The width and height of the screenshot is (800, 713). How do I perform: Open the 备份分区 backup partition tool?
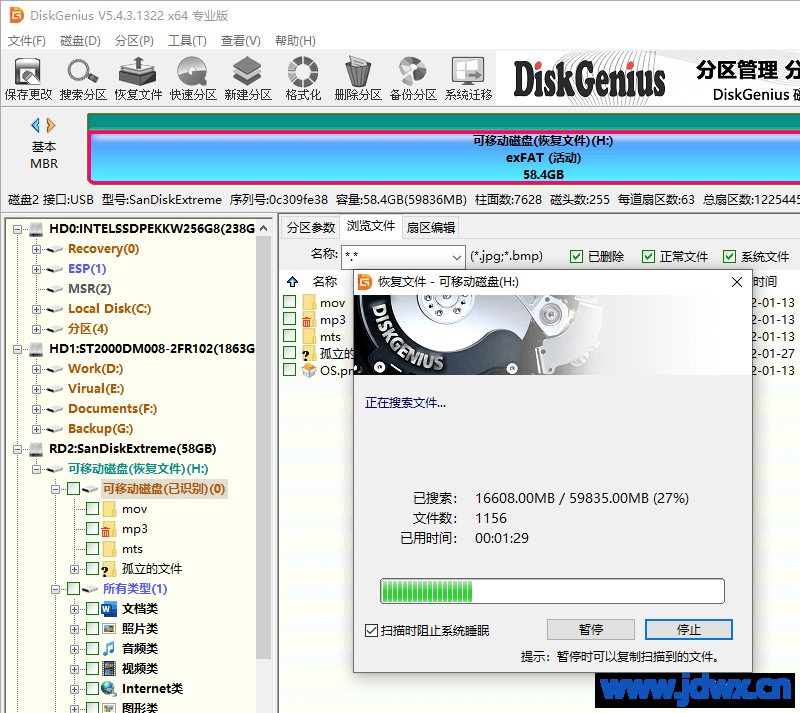pyautogui.click(x=413, y=79)
